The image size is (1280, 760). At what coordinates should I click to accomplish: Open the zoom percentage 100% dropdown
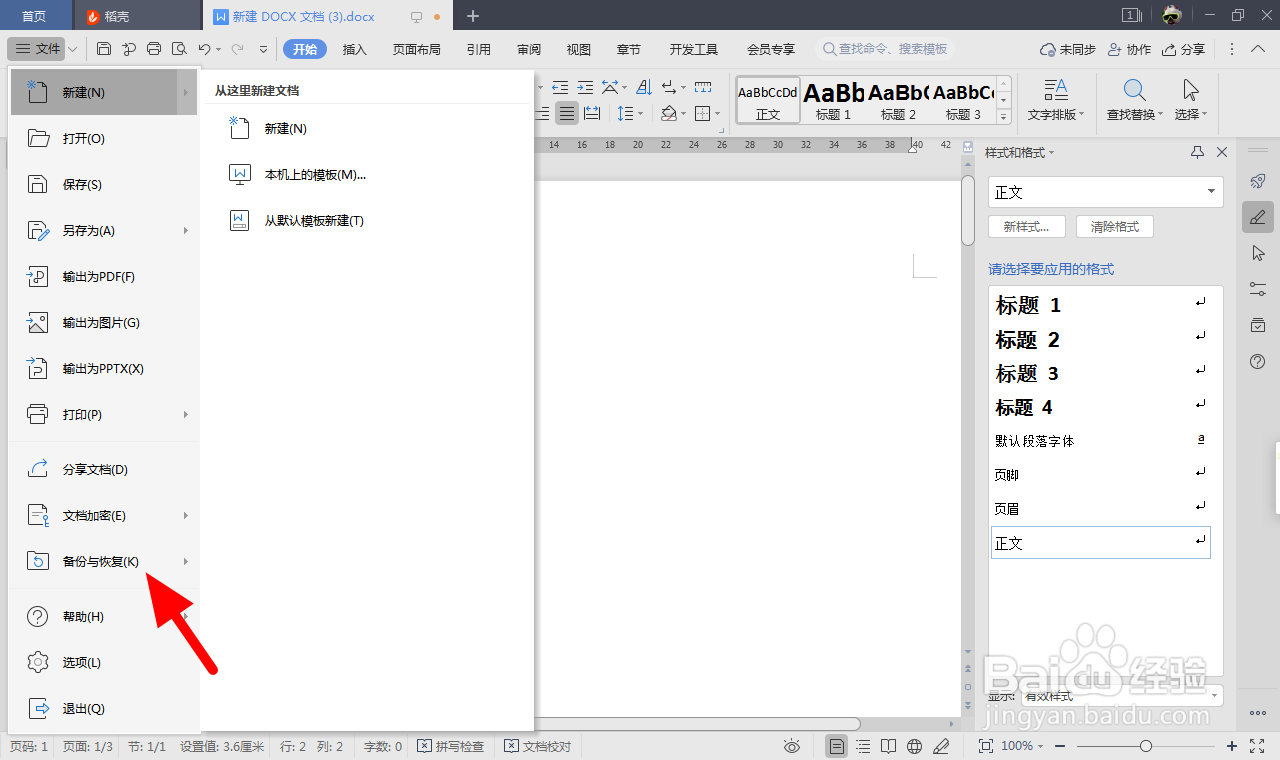[x=1023, y=746]
